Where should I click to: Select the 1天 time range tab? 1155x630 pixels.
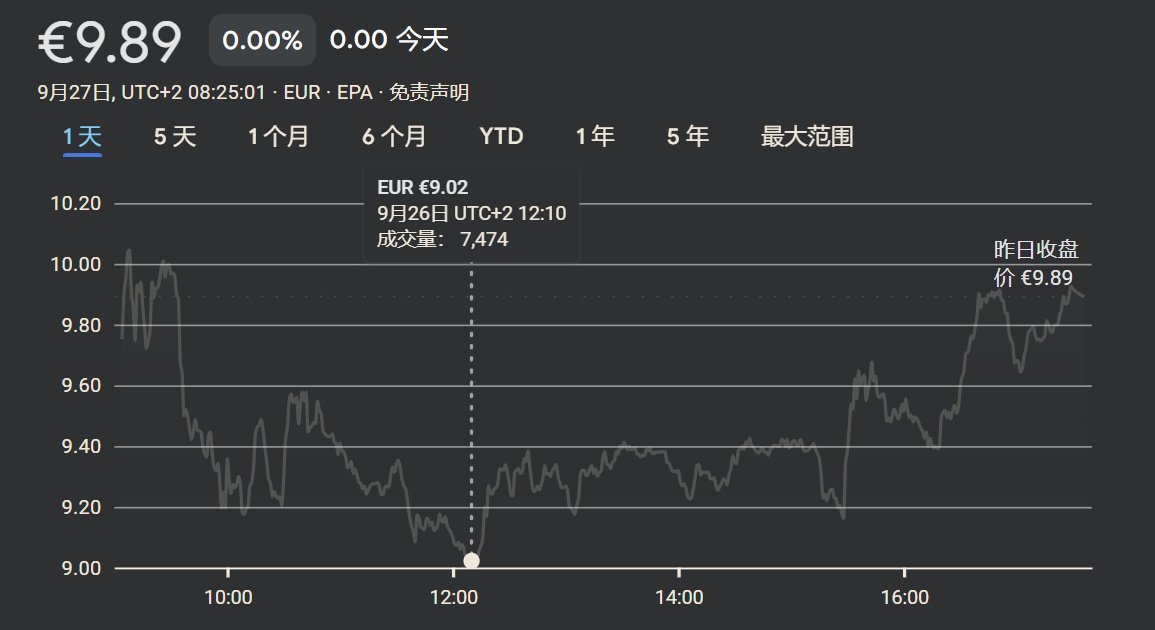click(x=82, y=137)
